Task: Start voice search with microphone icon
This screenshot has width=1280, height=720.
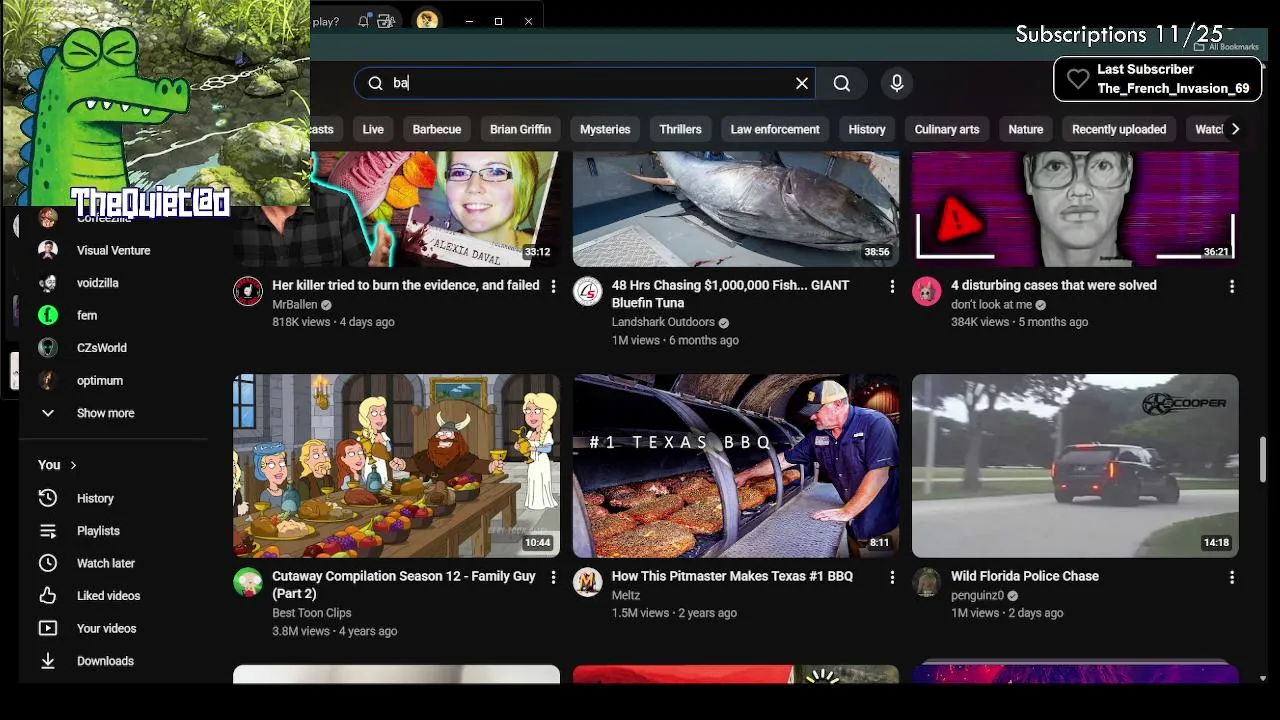Action: (x=897, y=83)
